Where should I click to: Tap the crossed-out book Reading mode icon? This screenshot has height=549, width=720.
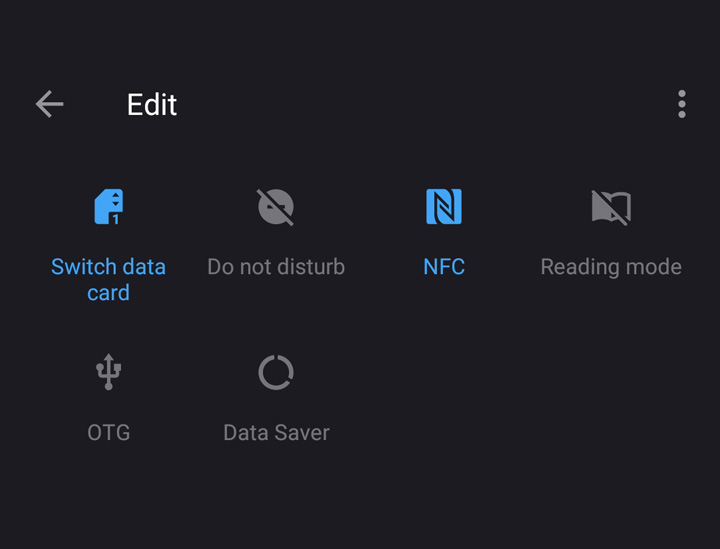click(611, 207)
